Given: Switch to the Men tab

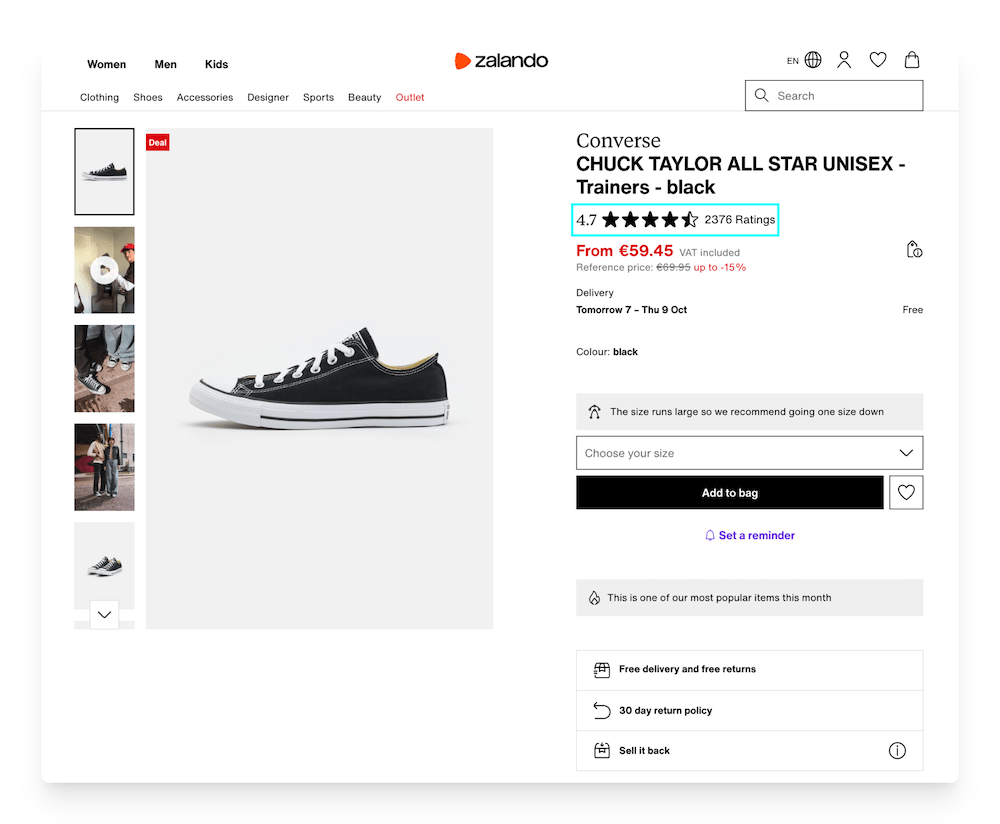Looking at the screenshot, I should pos(165,65).
